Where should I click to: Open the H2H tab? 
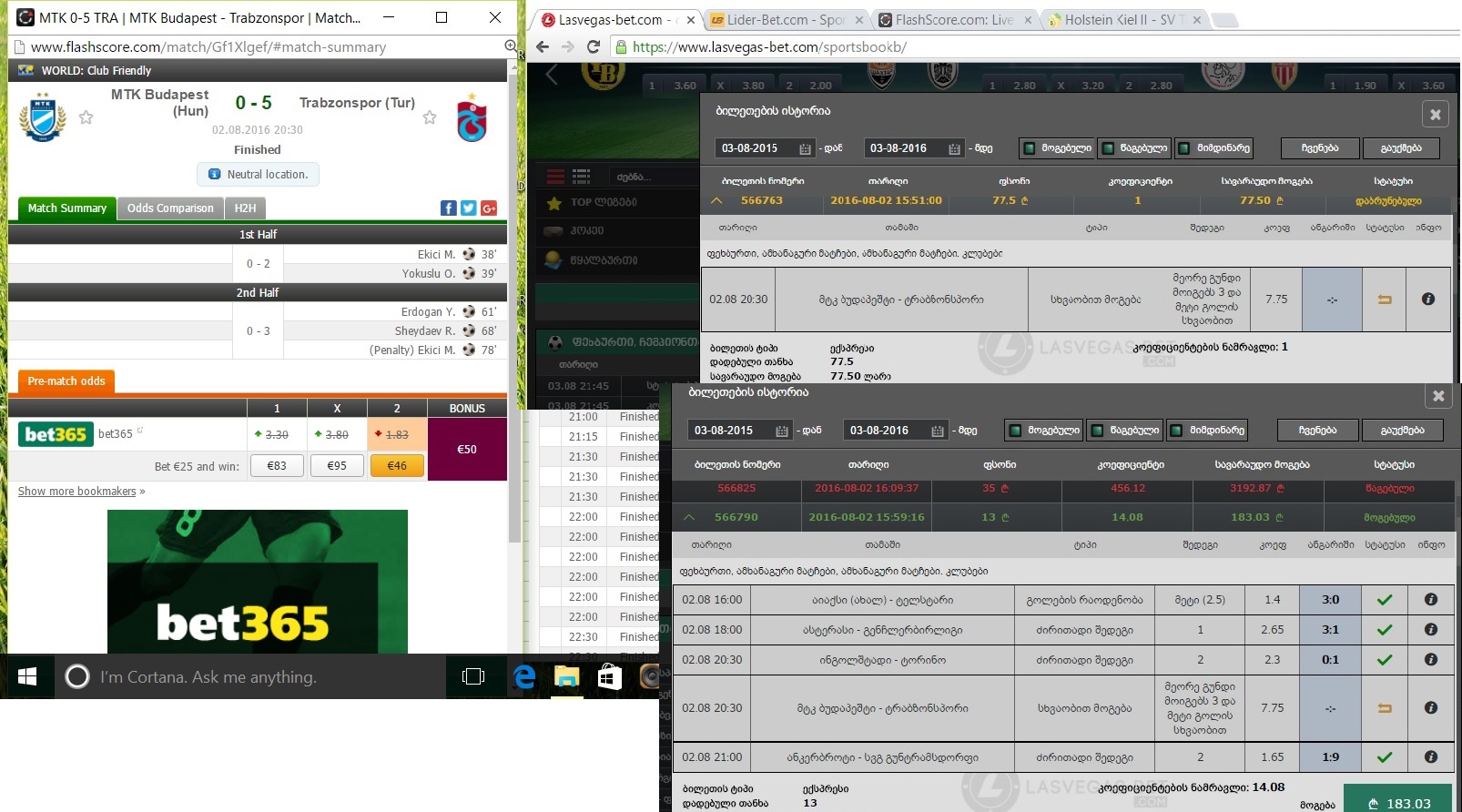[245, 208]
